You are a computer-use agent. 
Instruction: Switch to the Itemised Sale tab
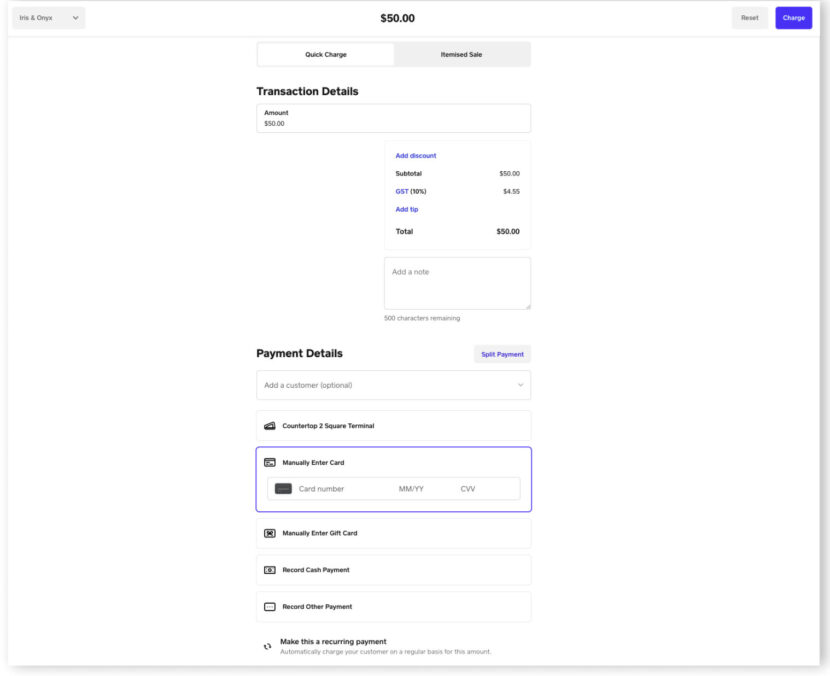coord(462,53)
